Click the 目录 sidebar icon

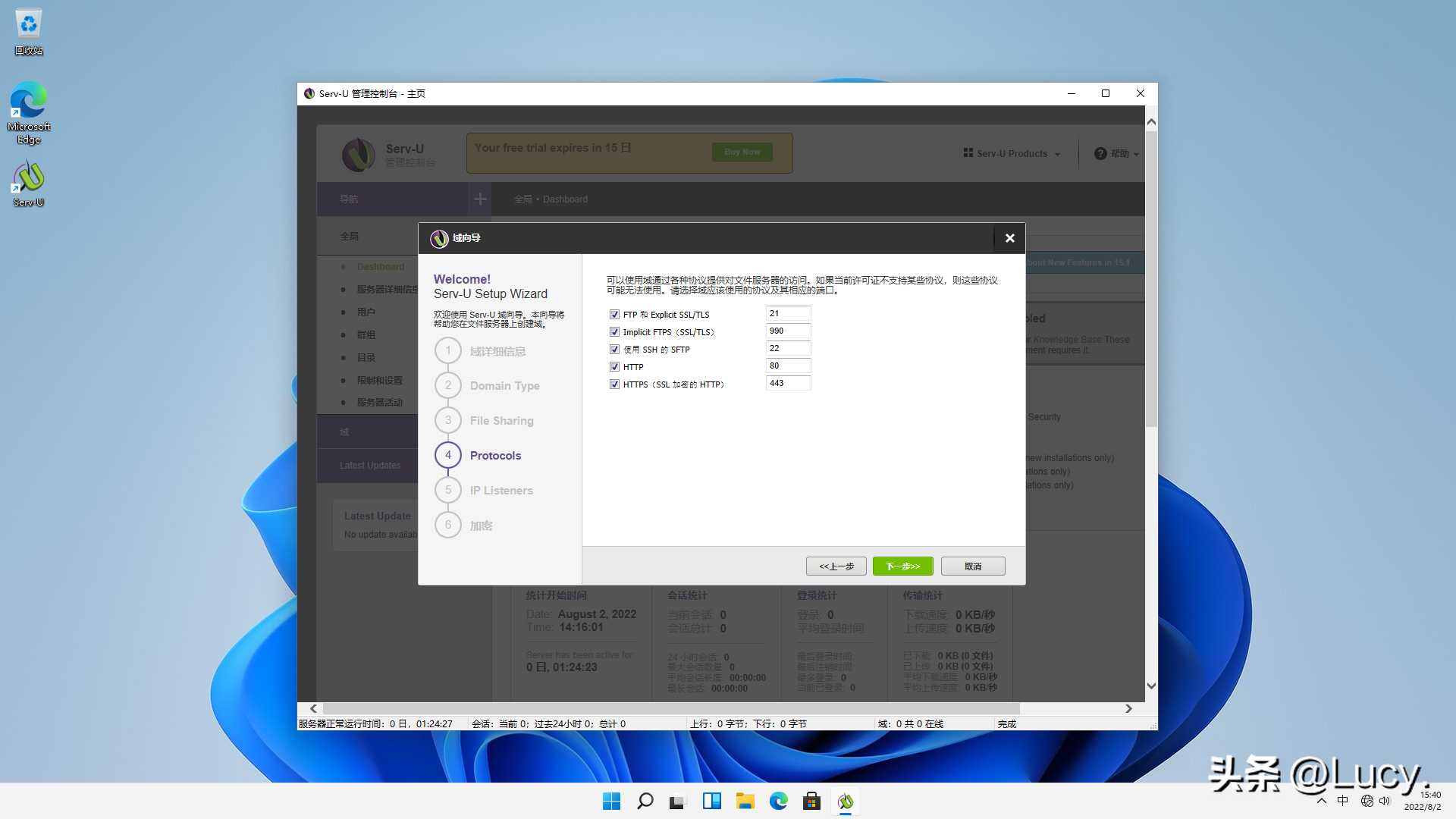pyautogui.click(x=366, y=358)
